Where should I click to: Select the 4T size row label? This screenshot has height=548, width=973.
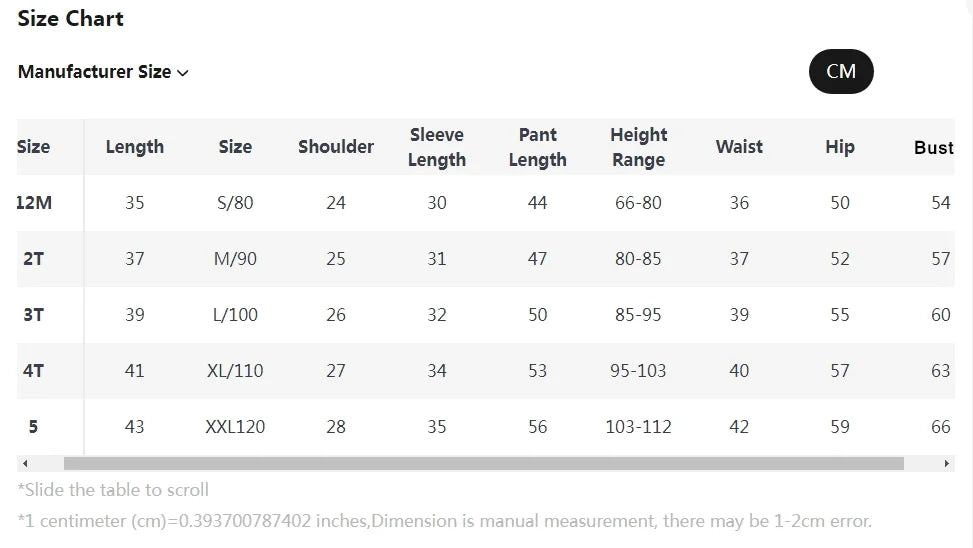[34, 371]
